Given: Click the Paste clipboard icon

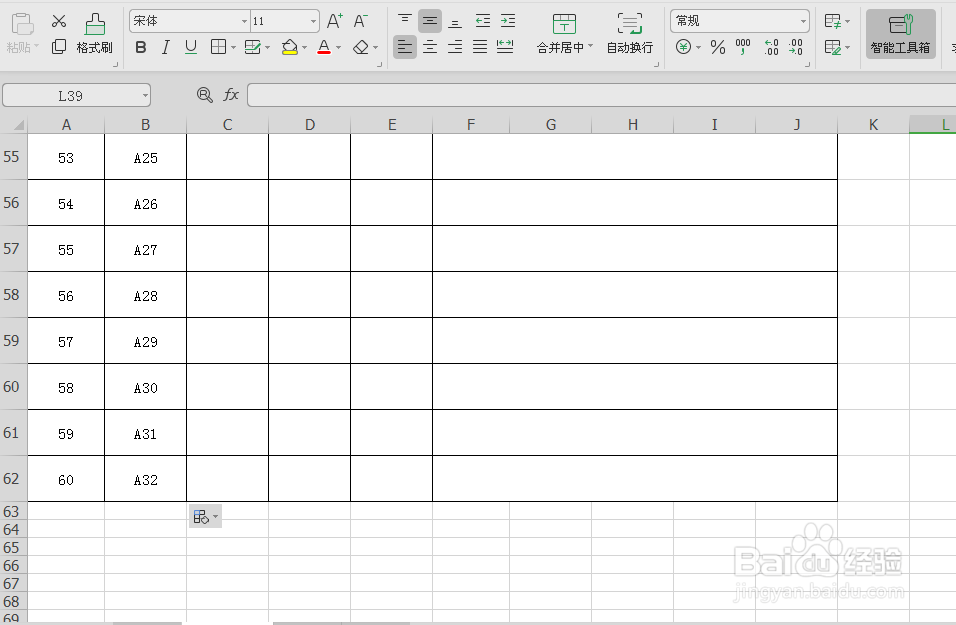Looking at the screenshot, I should (23, 24).
